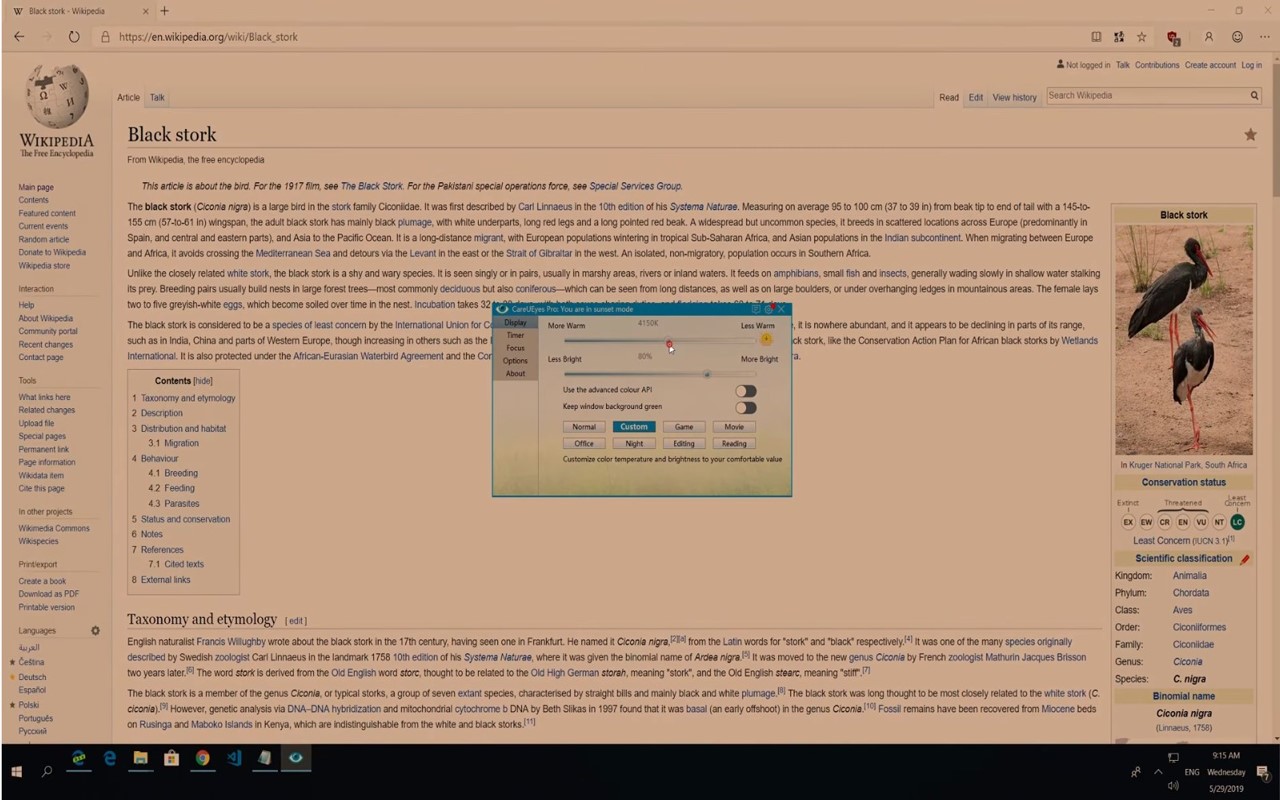Click black stork photo thumbnail
The image size is (1280, 800).
1184,339
